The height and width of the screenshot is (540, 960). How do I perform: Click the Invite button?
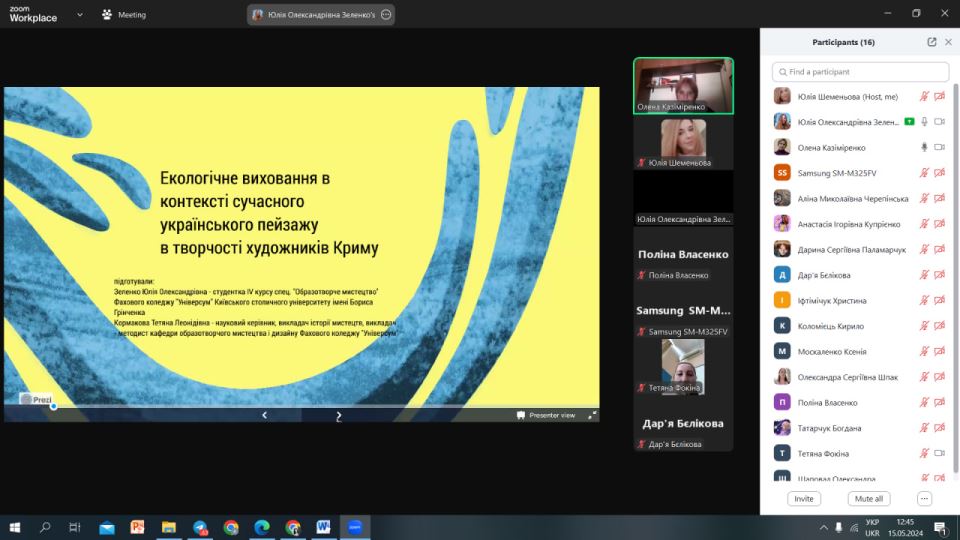pyautogui.click(x=803, y=498)
